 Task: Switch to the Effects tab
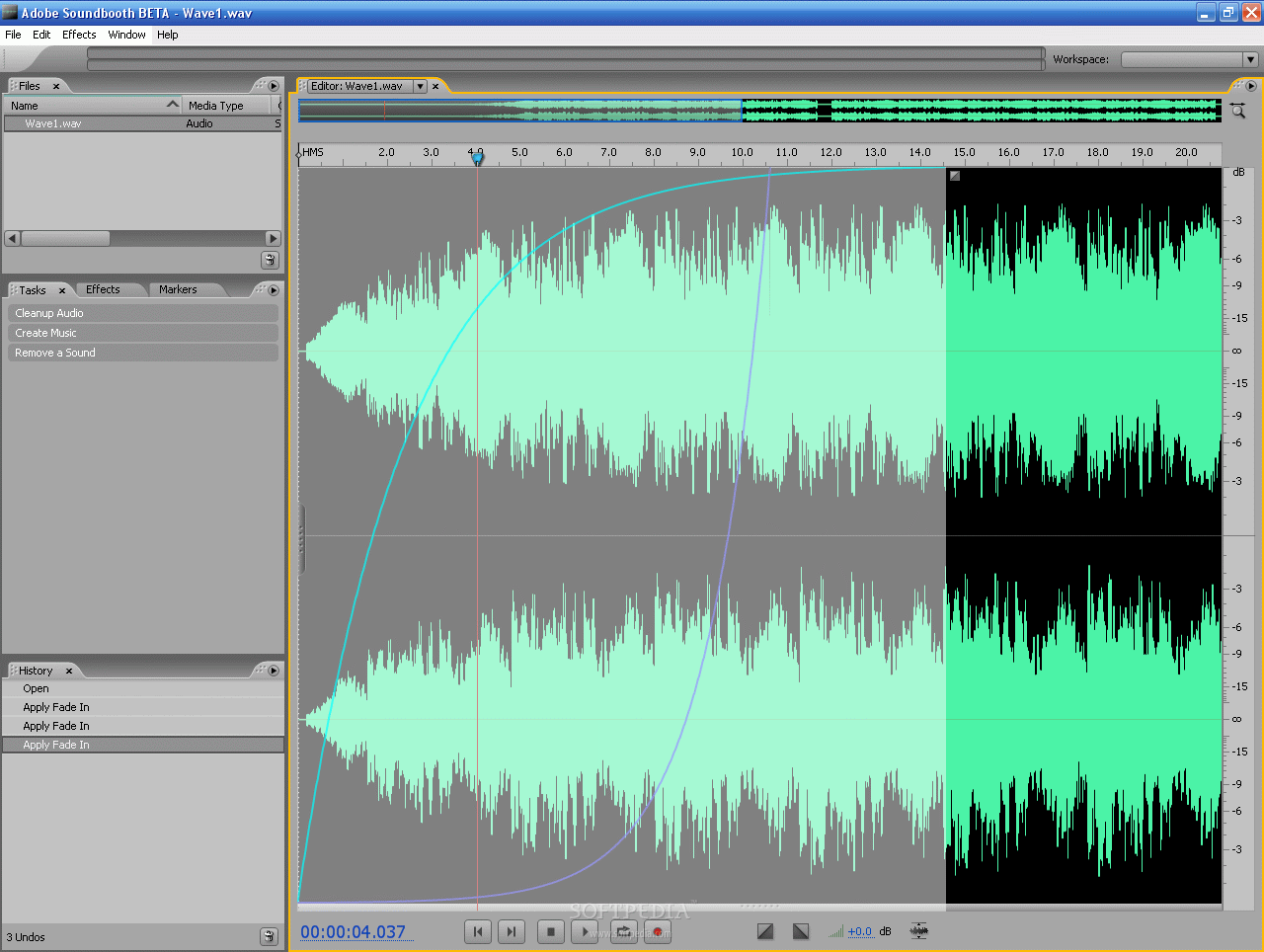coord(103,289)
